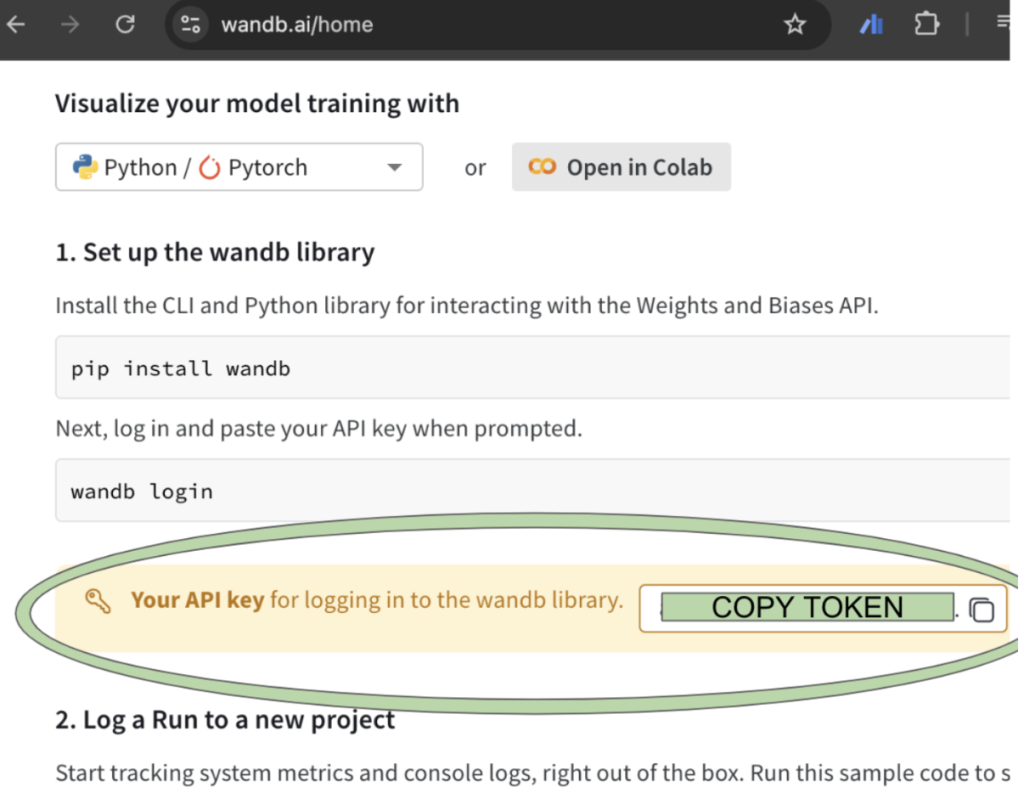Reload the wandb.ai page
The width and height of the screenshot is (1024, 798).
click(x=125, y=25)
